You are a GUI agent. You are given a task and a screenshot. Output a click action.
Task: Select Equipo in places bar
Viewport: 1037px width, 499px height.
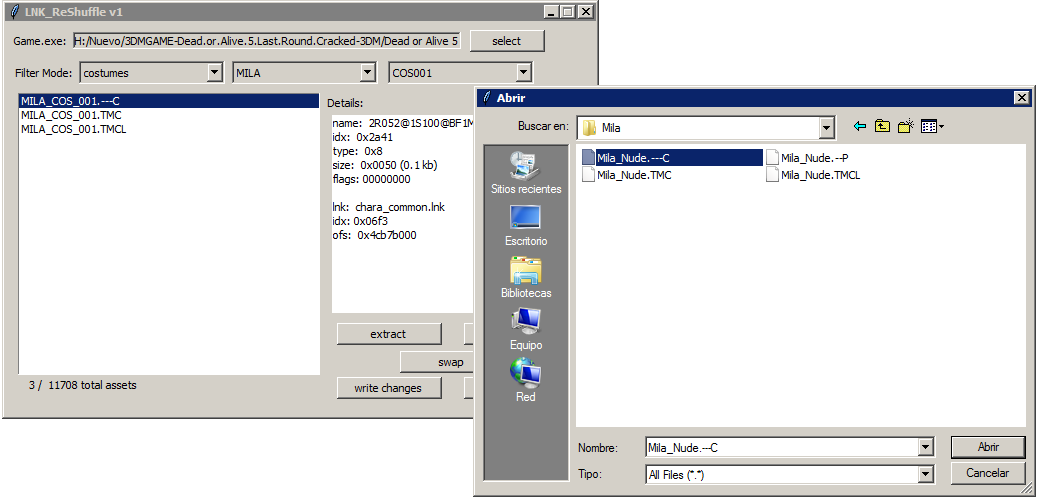[526, 329]
